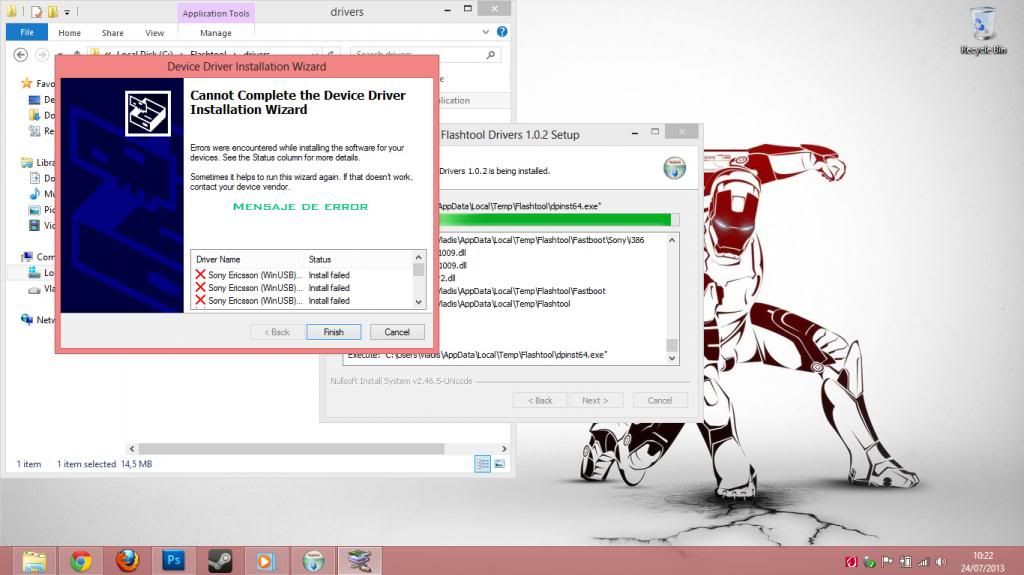Click right arrow of Explorer horizontal scrollbar
1024x575 pixels.
point(504,449)
